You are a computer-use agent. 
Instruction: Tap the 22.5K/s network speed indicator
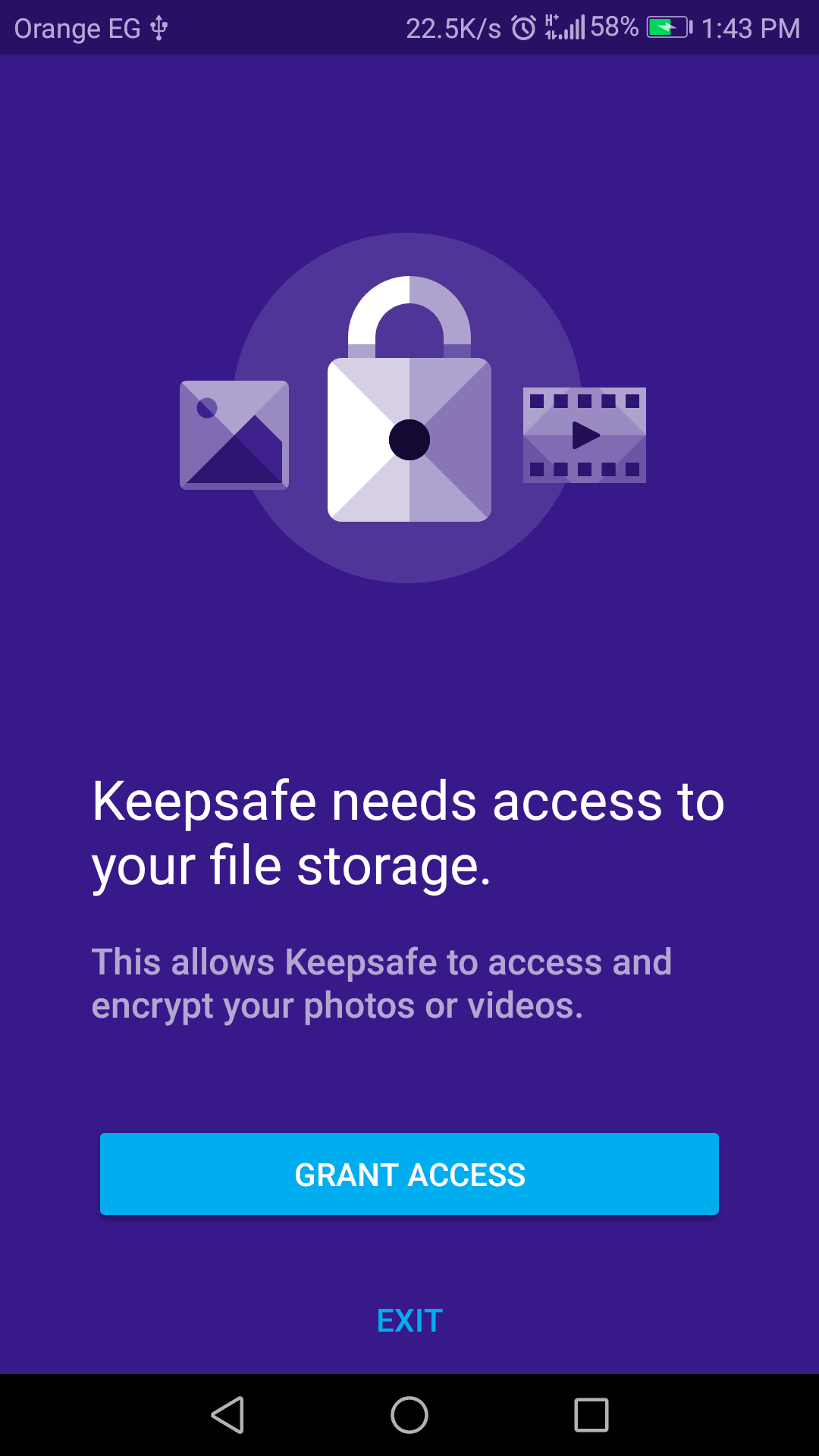(453, 28)
